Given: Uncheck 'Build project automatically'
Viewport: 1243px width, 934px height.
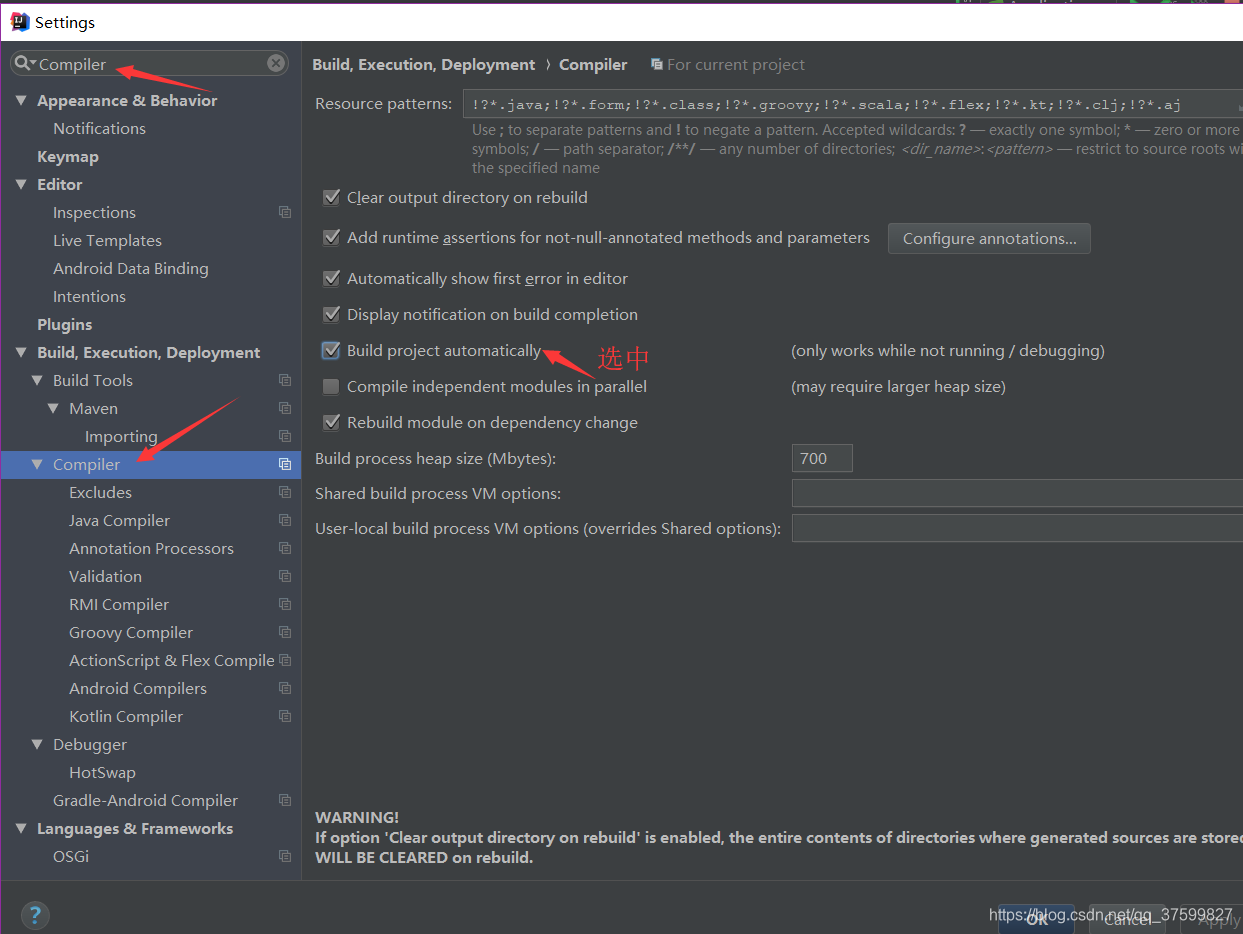Looking at the screenshot, I should (331, 350).
